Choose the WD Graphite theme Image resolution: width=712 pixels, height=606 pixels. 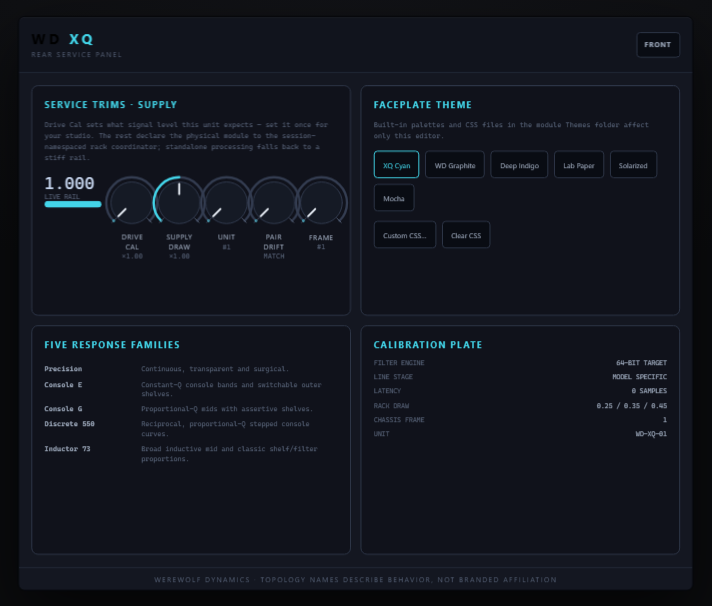pyautogui.click(x=455, y=164)
